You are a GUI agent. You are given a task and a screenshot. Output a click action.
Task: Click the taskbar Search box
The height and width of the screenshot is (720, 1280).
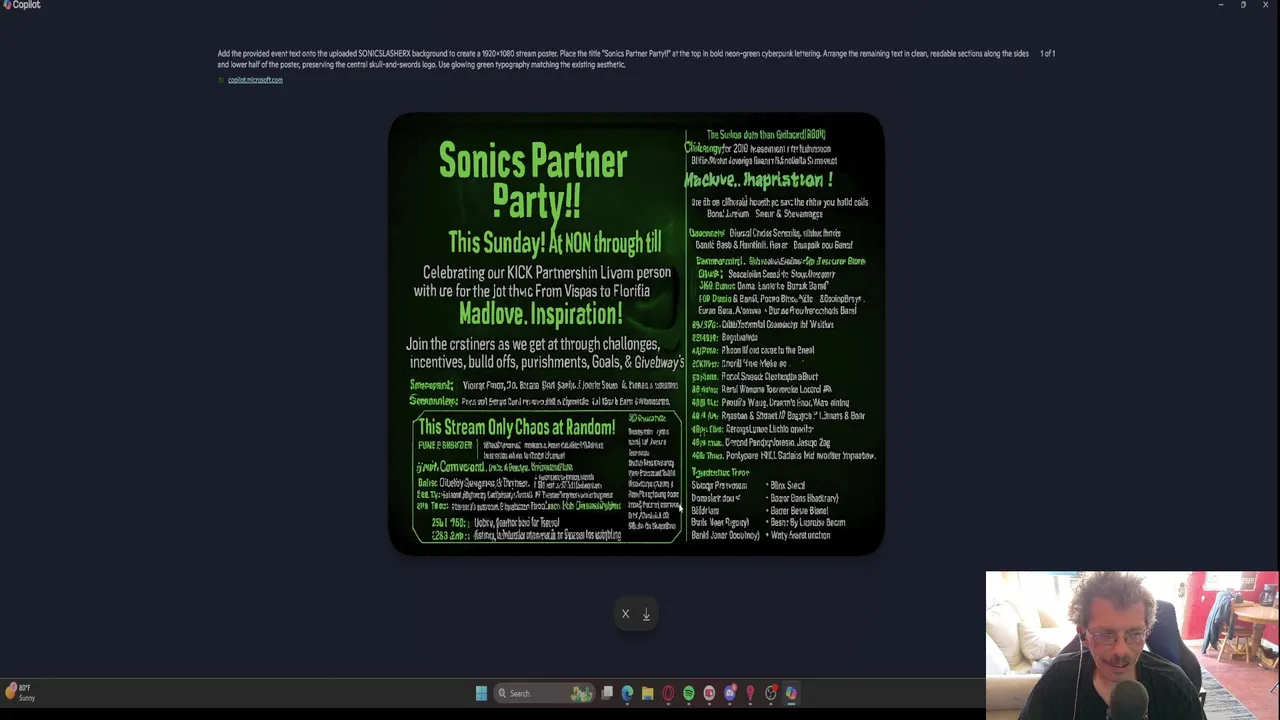[x=545, y=693]
